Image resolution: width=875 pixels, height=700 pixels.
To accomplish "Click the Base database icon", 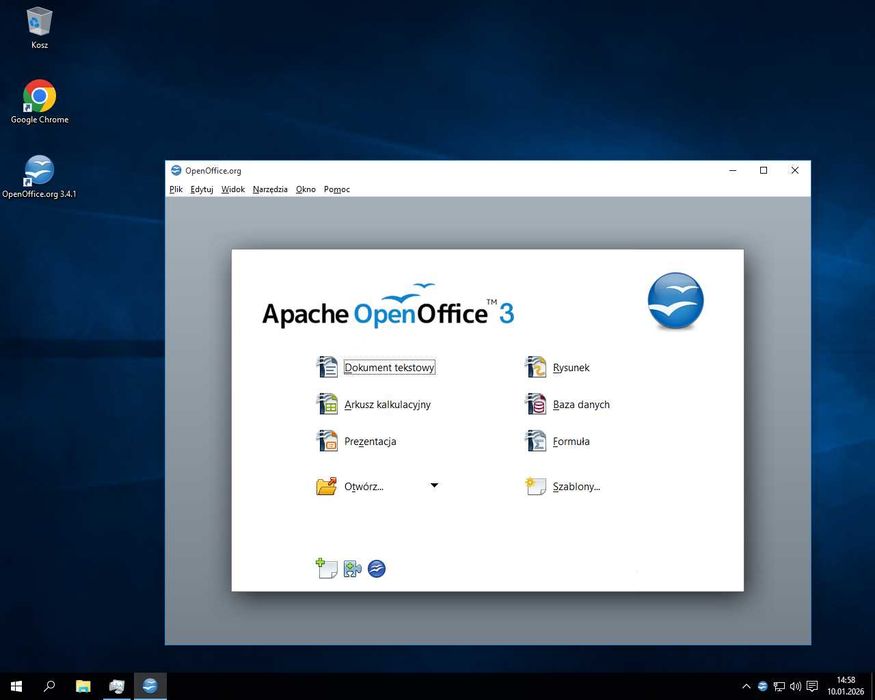I will pyautogui.click(x=536, y=404).
